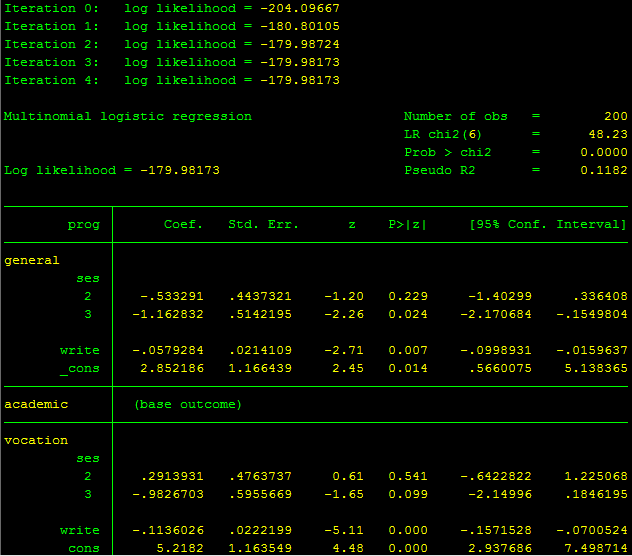Viewport: 632px width, 556px height.
Task: Click the 'LR chi2(6)' label
Action: pos(443,134)
